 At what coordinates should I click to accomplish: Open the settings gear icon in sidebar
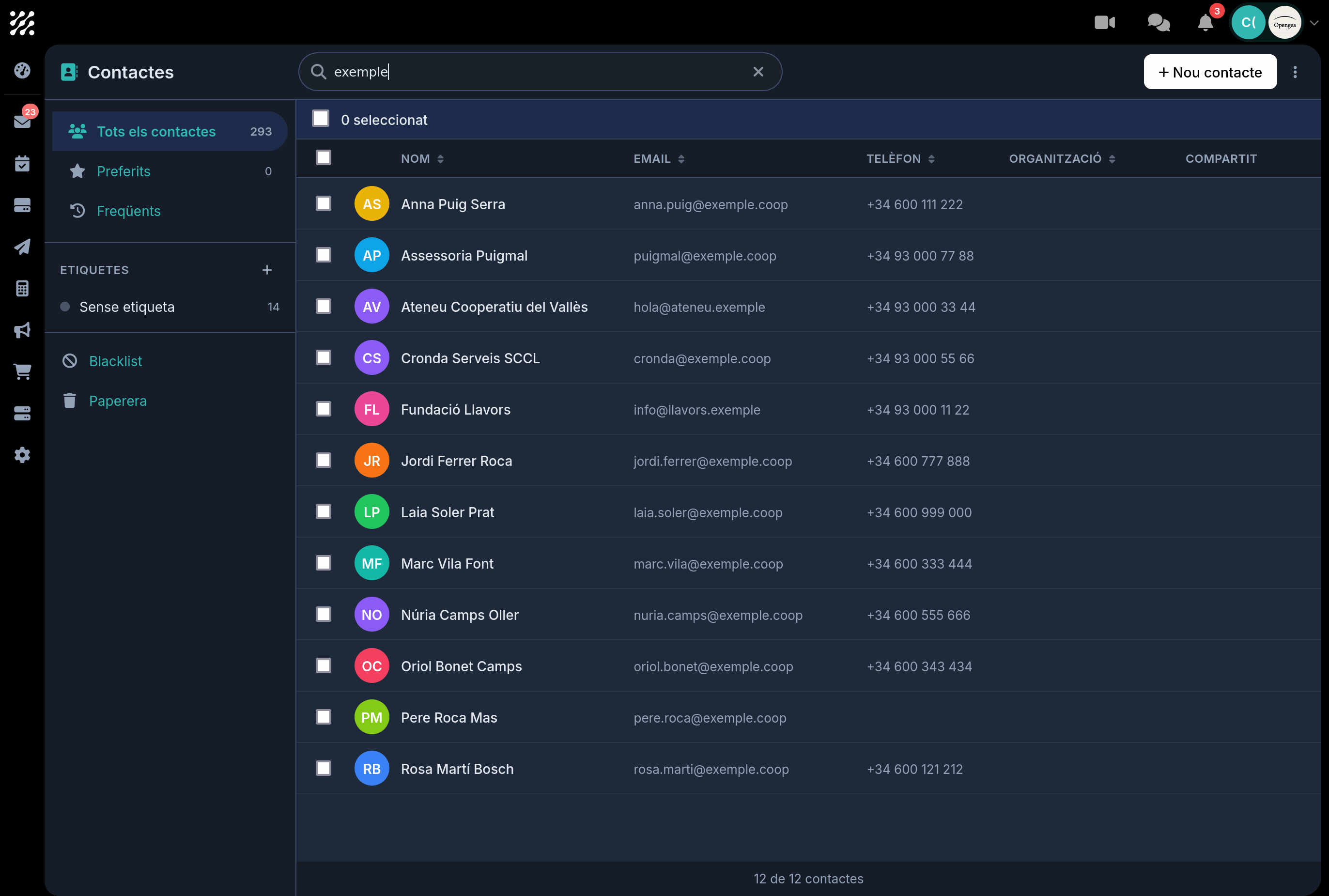[22, 455]
